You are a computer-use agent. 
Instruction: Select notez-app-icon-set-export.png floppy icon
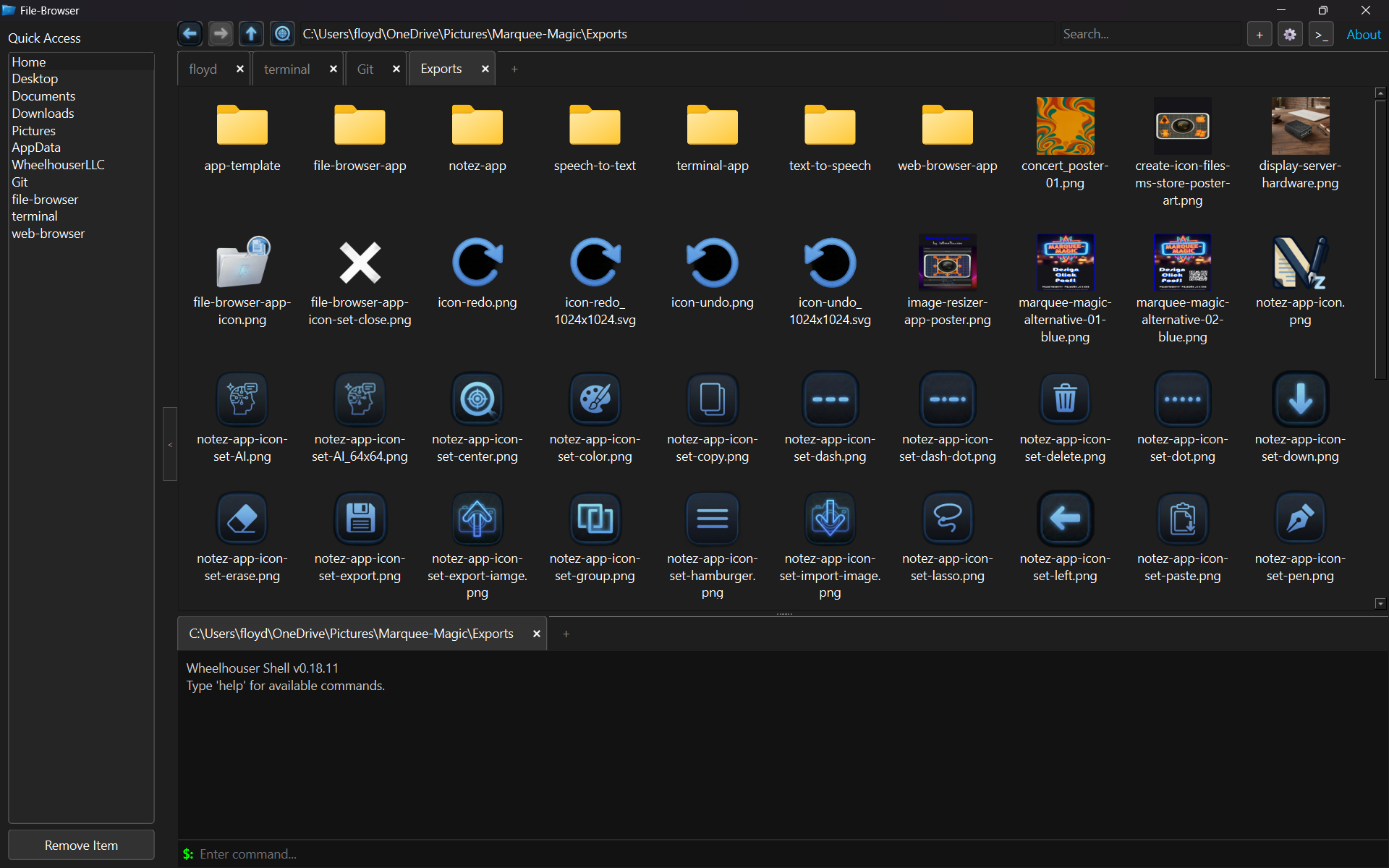point(360,538)
